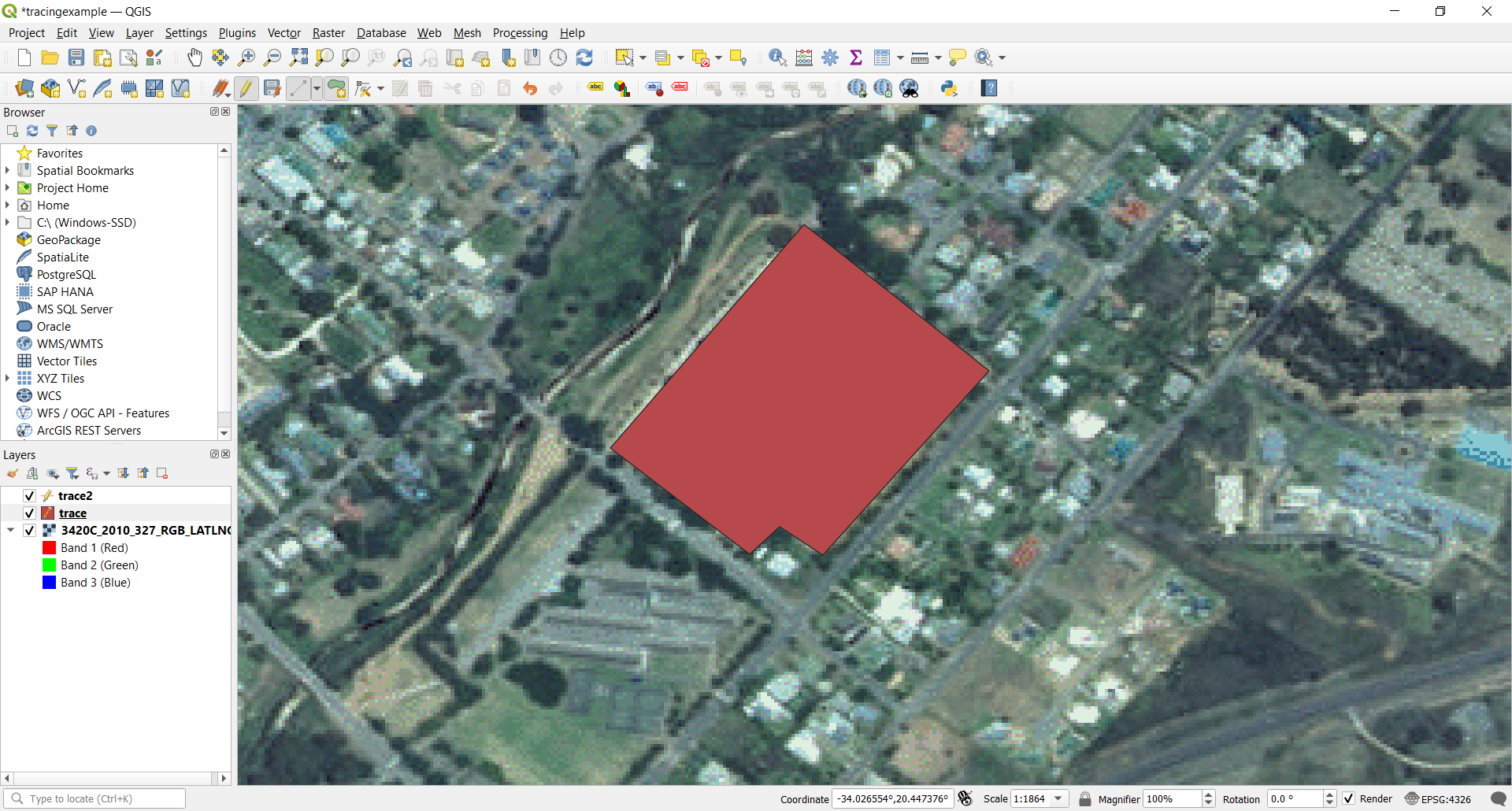Viewport: 1512px width, 811px height.
Task: Collapse the 3420C_2010_327_RGB_LATLNG layer bands
Action: click(10, 530)
